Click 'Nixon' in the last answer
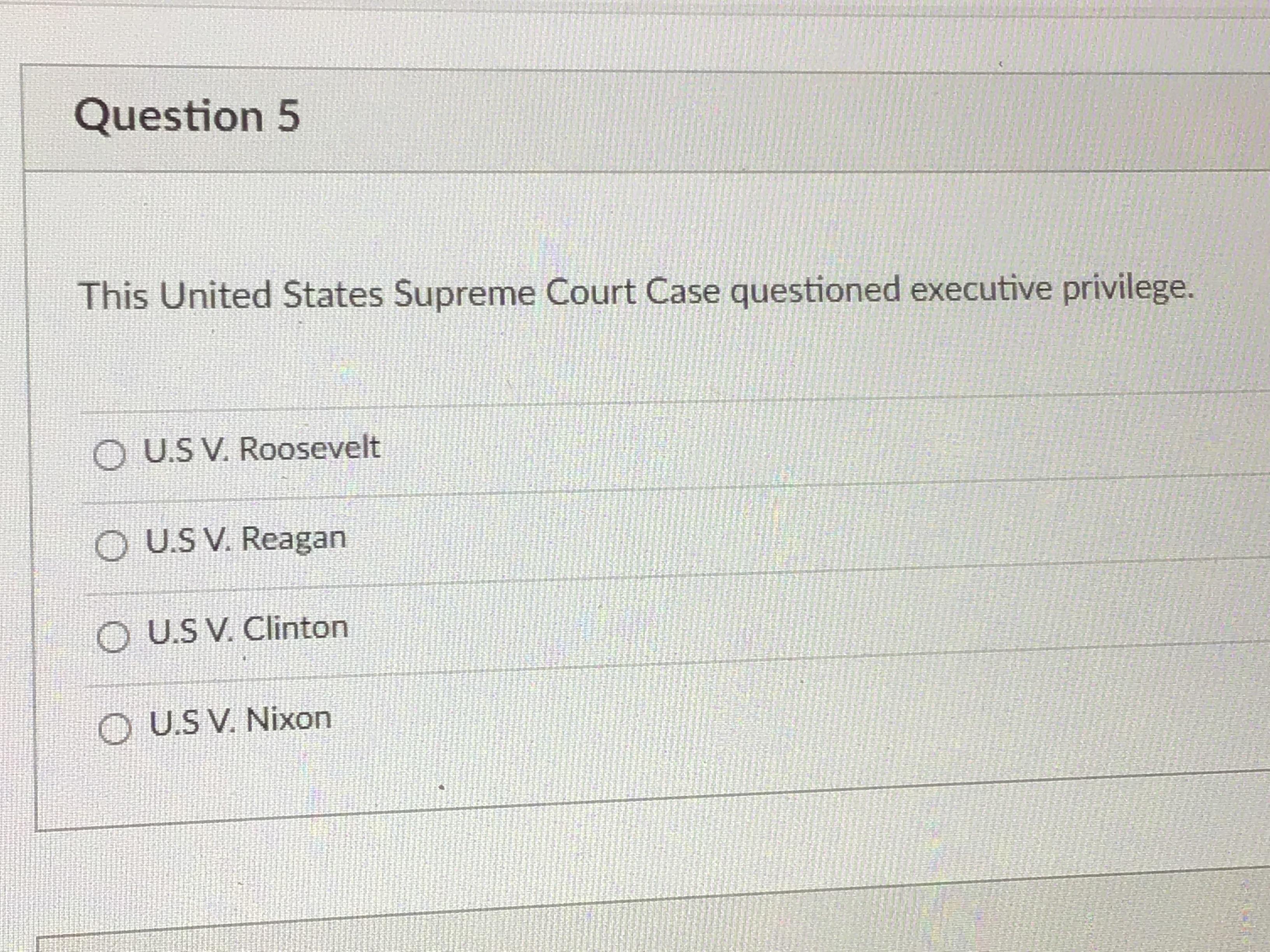The image size is (1270, 952). pos(289,719)
